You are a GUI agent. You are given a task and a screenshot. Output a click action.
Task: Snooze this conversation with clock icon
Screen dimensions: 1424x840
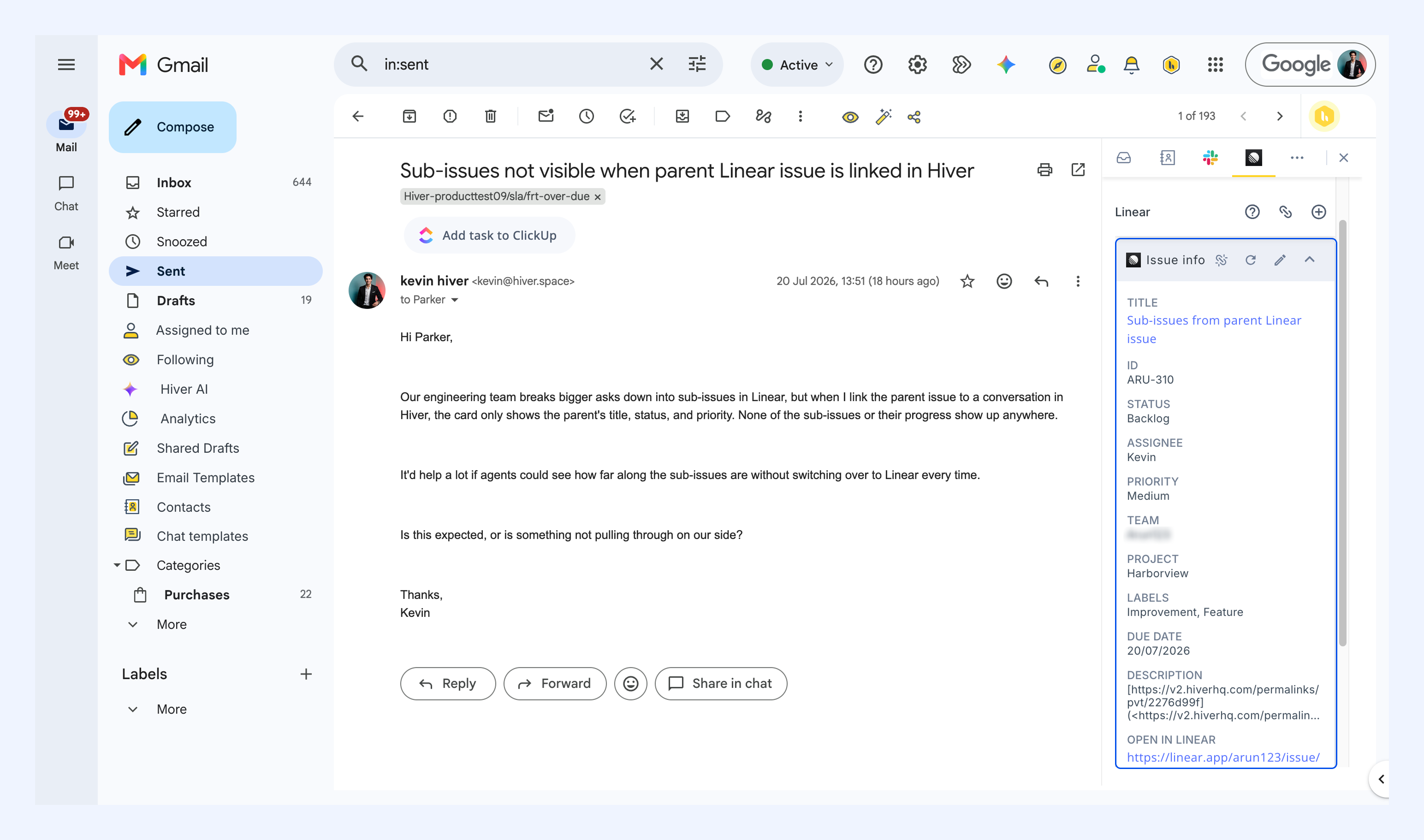587,117
